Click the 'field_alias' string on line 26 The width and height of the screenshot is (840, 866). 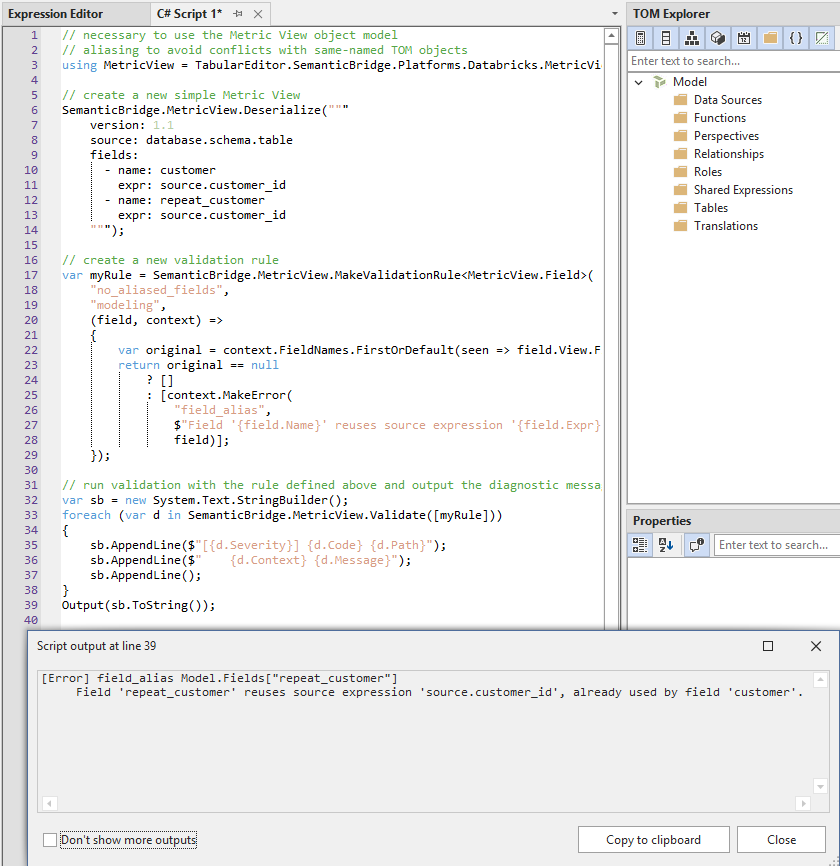(x=219, y=410)
